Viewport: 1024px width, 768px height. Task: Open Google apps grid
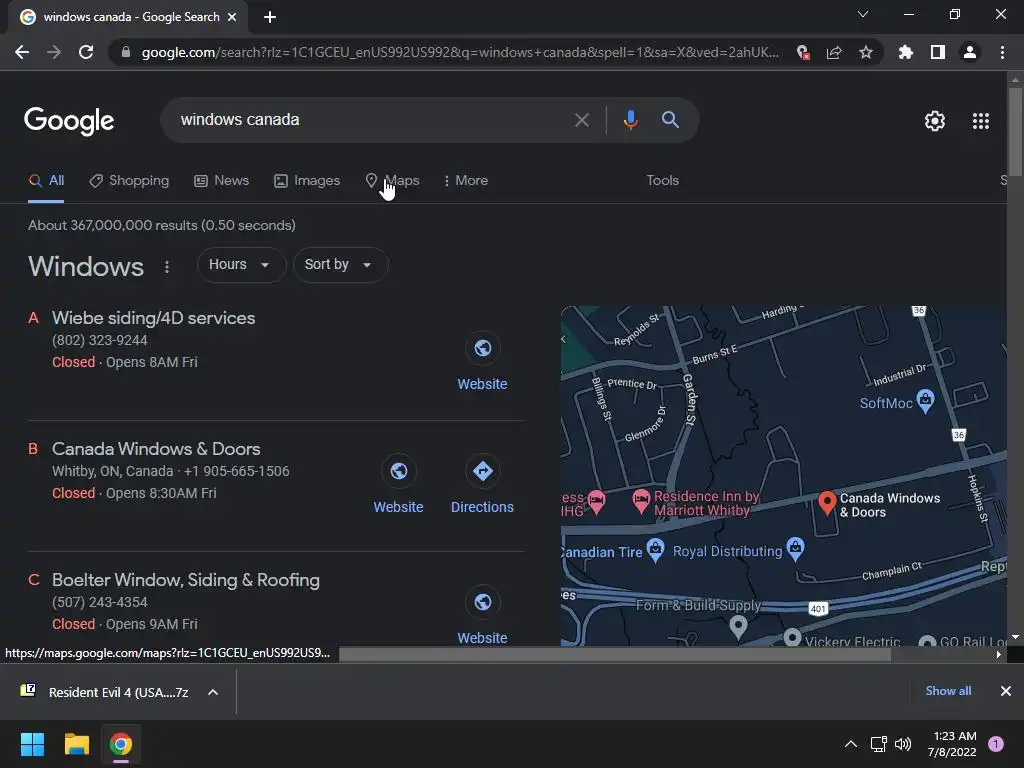coord(981,121)
